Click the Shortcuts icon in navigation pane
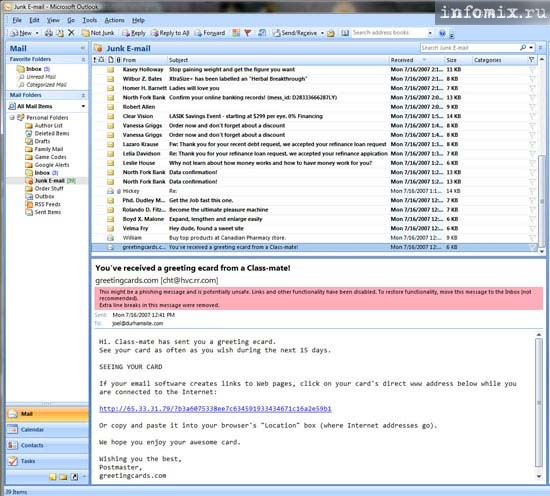550x496 pixels. tap(74, 477)
